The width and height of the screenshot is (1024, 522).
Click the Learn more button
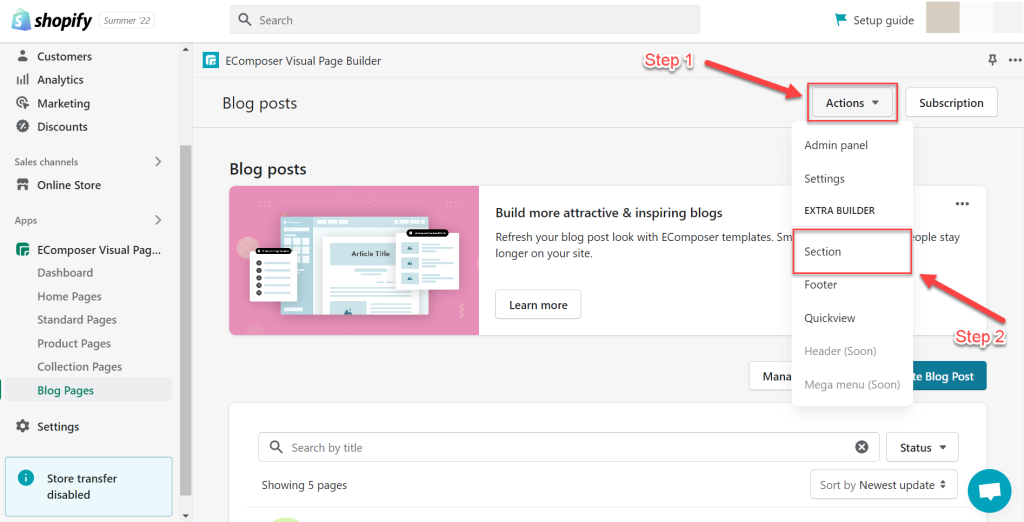537,304
